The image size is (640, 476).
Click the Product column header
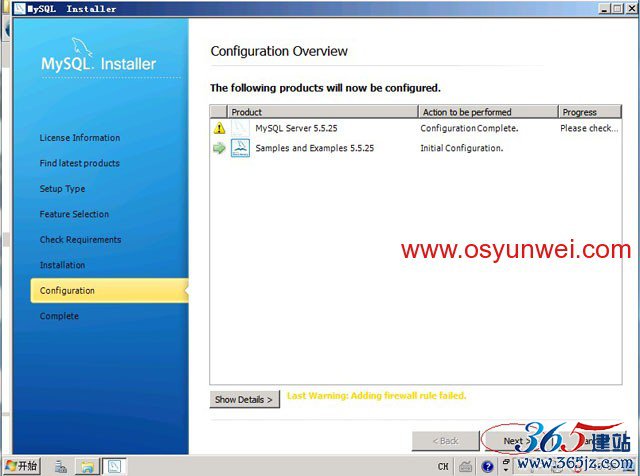pos(322,112)
